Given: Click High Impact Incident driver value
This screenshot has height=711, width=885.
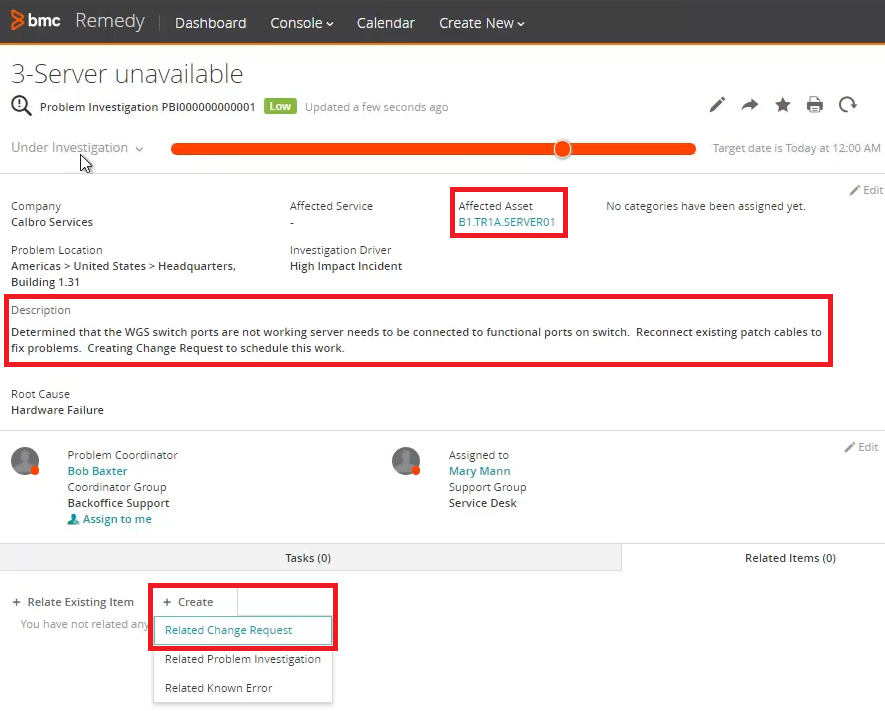Looking at the screenshot, I should coord(346,266).
